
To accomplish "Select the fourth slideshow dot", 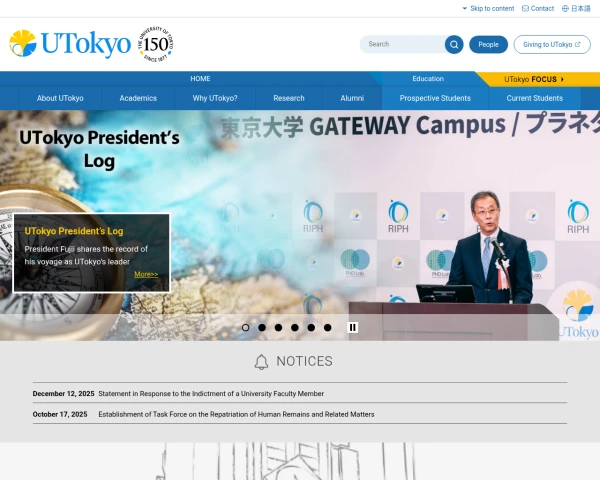I will point(295,328).
